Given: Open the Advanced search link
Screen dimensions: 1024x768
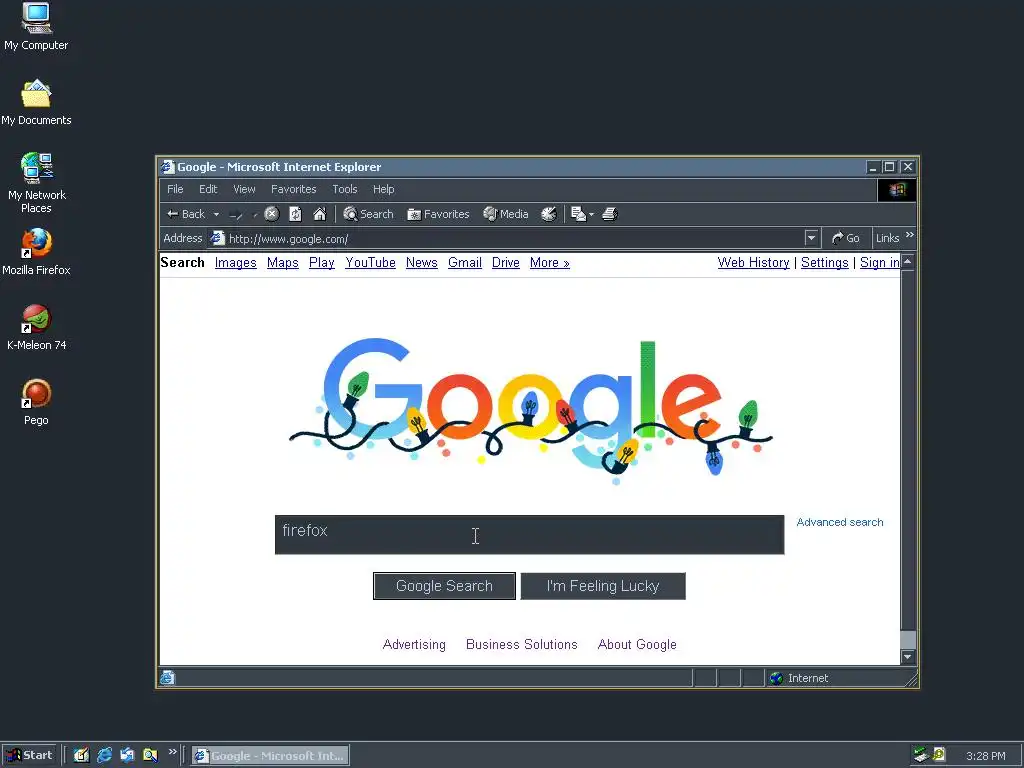Looking at the screenshot, I should pos(840,522).
